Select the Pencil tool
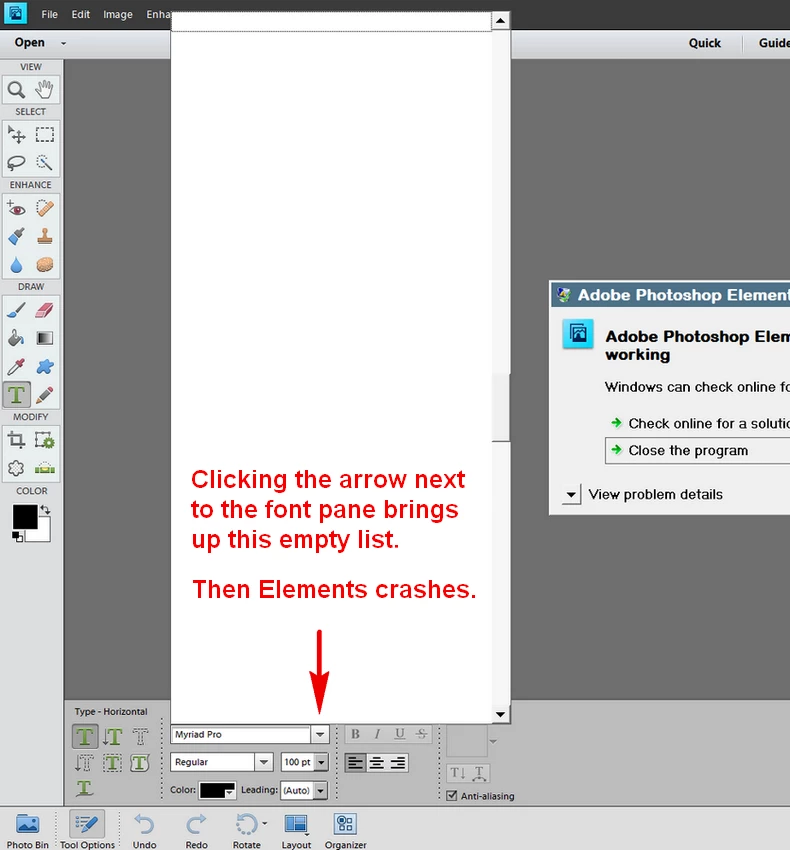The height and width of the screenshot is (850, 790). coord(44,395)
